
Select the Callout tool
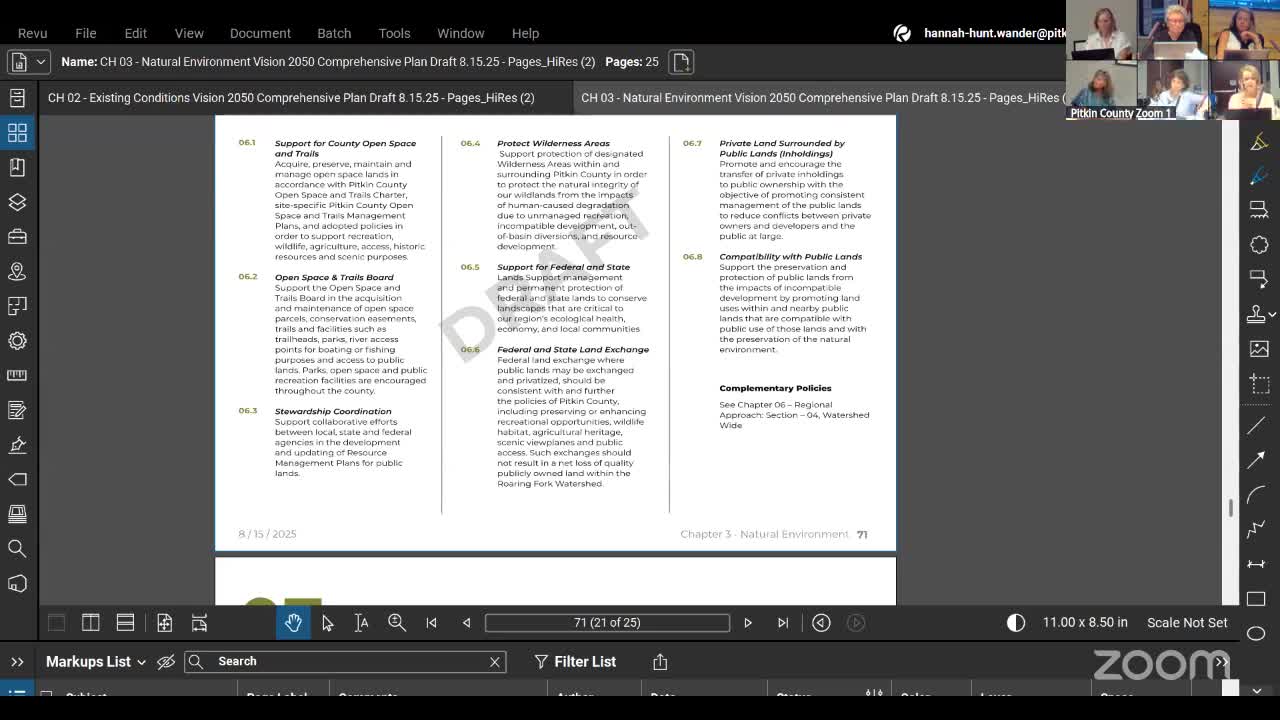click(x=1258, y=279)
